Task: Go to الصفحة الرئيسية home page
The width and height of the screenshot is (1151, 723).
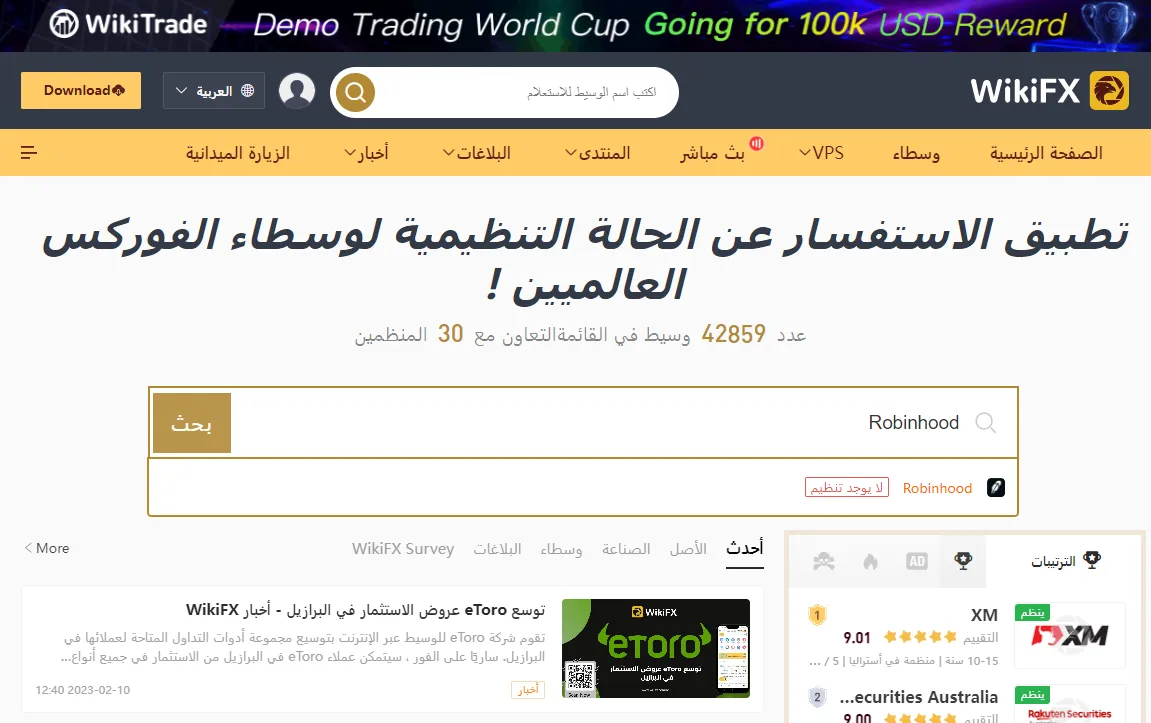Action: tap(1046, 153)
